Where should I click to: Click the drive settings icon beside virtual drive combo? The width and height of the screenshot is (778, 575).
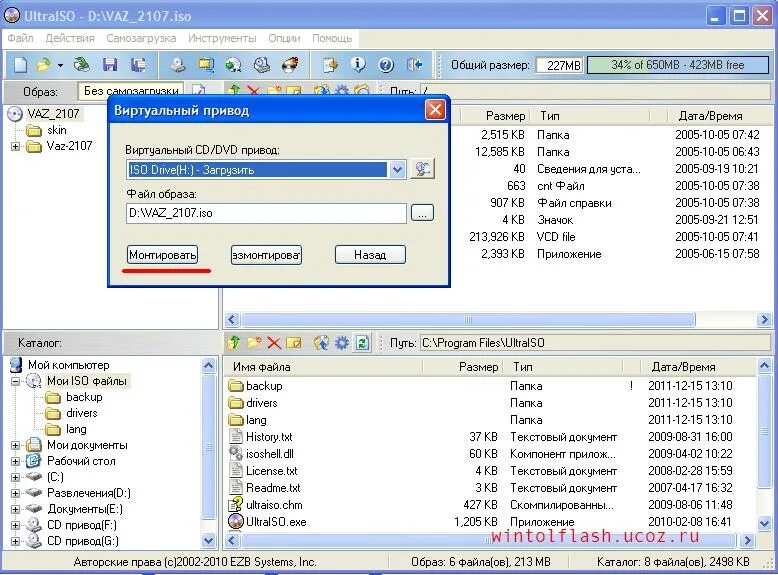422,169
